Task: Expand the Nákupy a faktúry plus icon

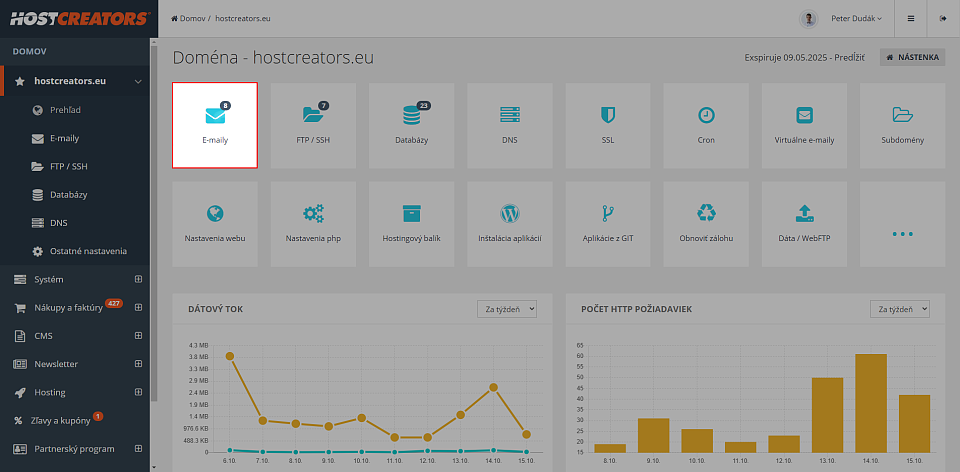Action: (138, 307)
